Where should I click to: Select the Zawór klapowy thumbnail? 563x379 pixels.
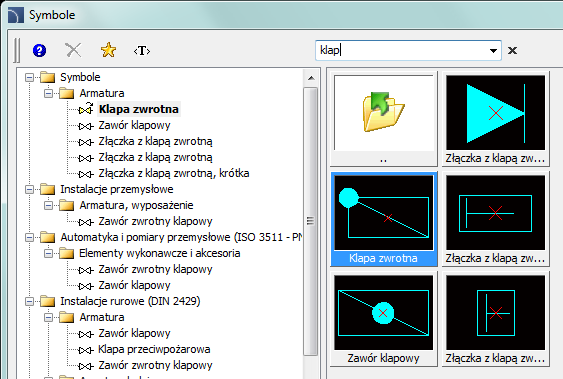tap(383, 319)
